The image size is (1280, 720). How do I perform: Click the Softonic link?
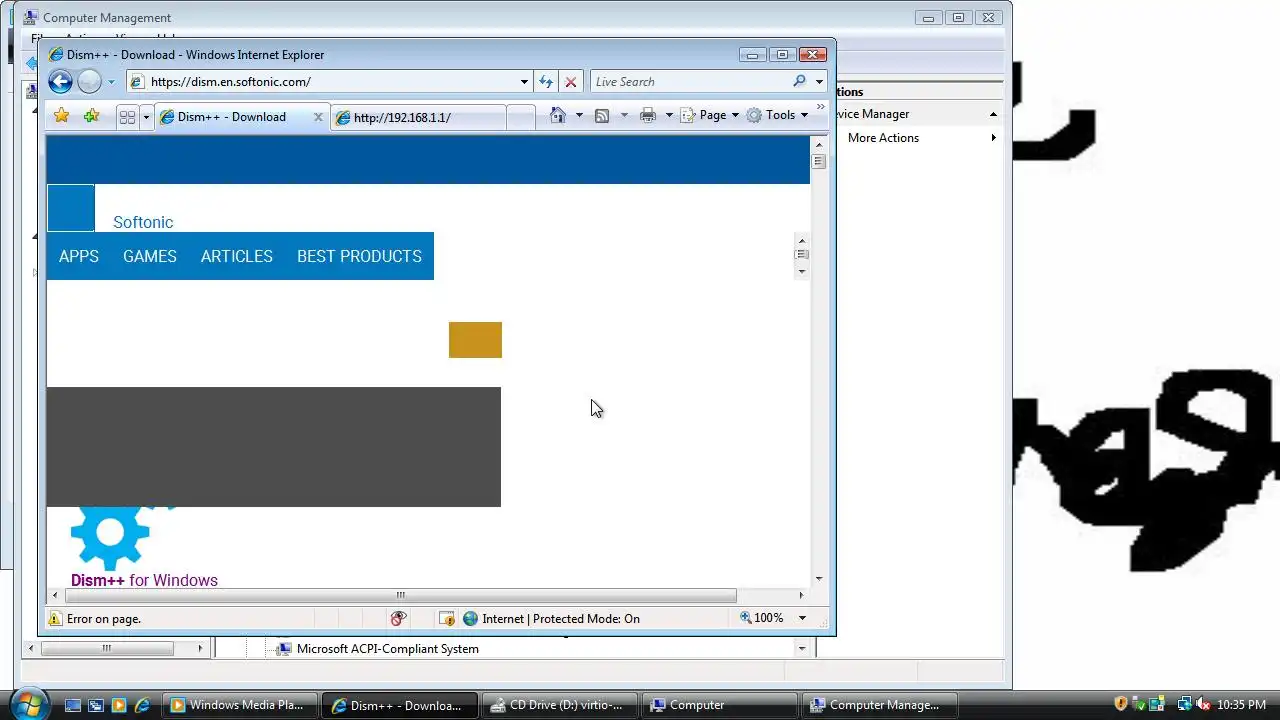tap(143, 222)
